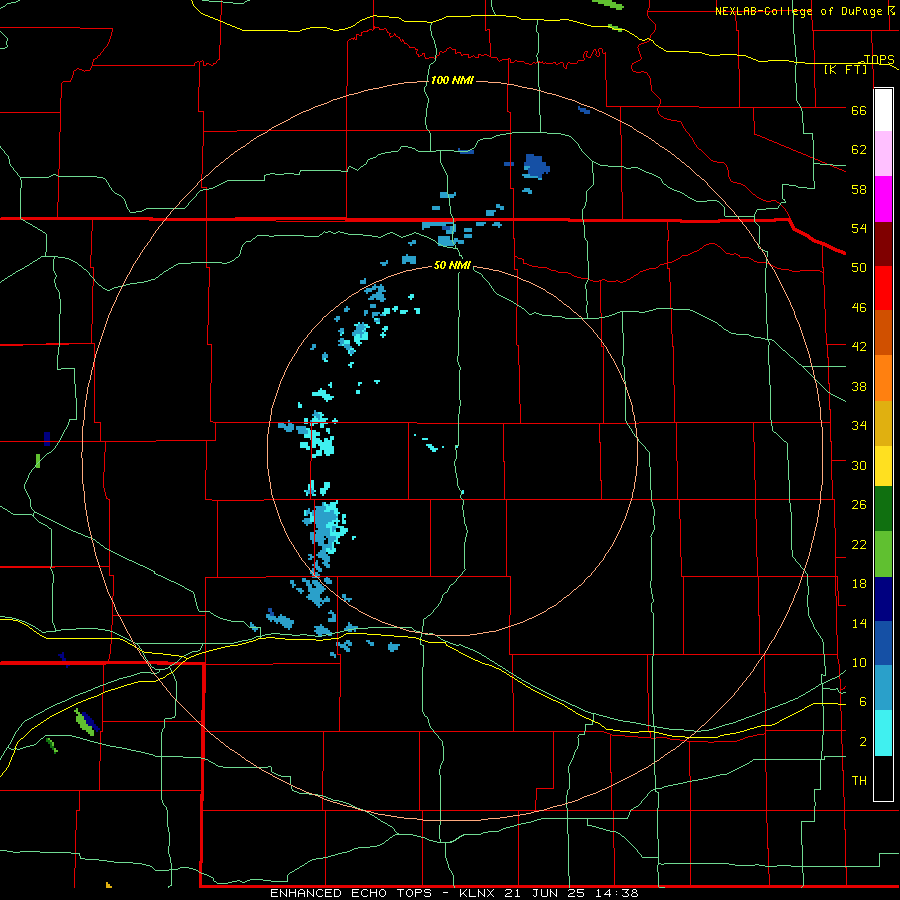Click the legend value 6

[863, 702]
